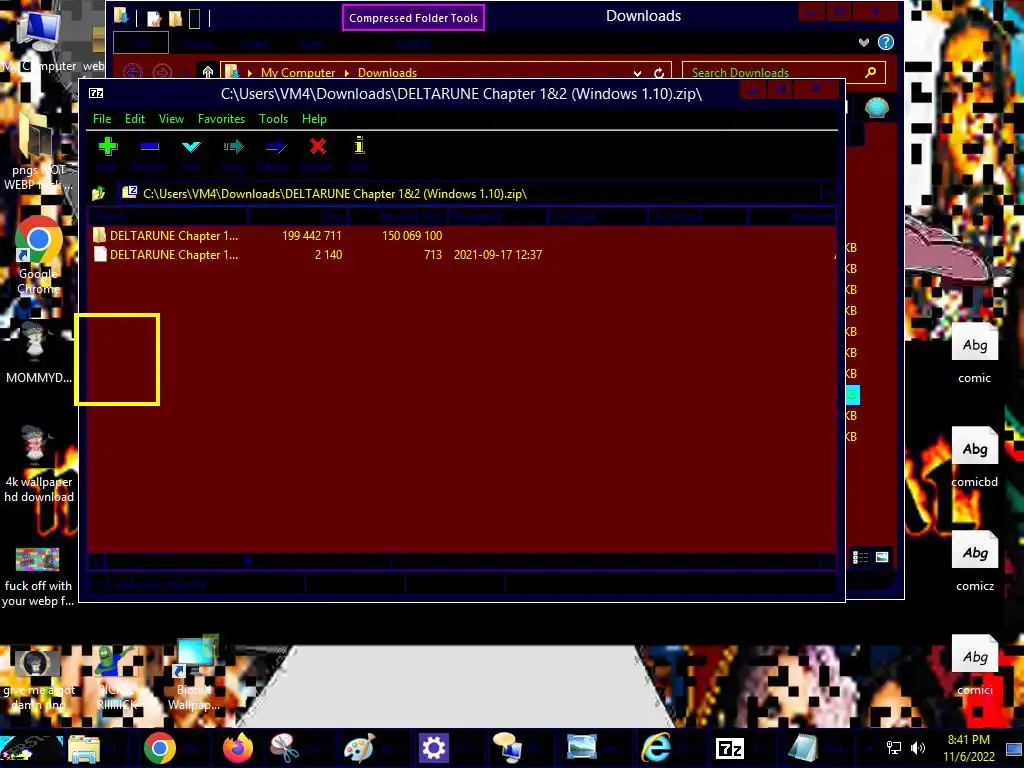The height and width of the screenshot is (768, 1024).
Task: Click Downloads breadcrumb in Explorer
Action: [387, 72]
